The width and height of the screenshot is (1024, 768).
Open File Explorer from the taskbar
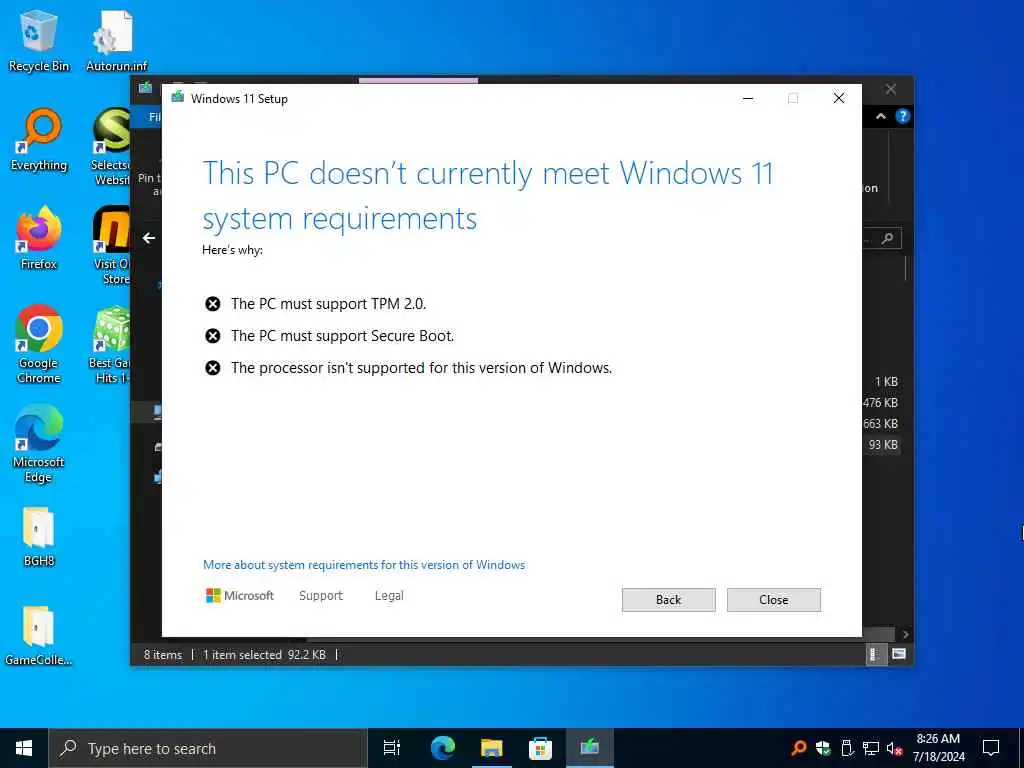click(491, 748)
